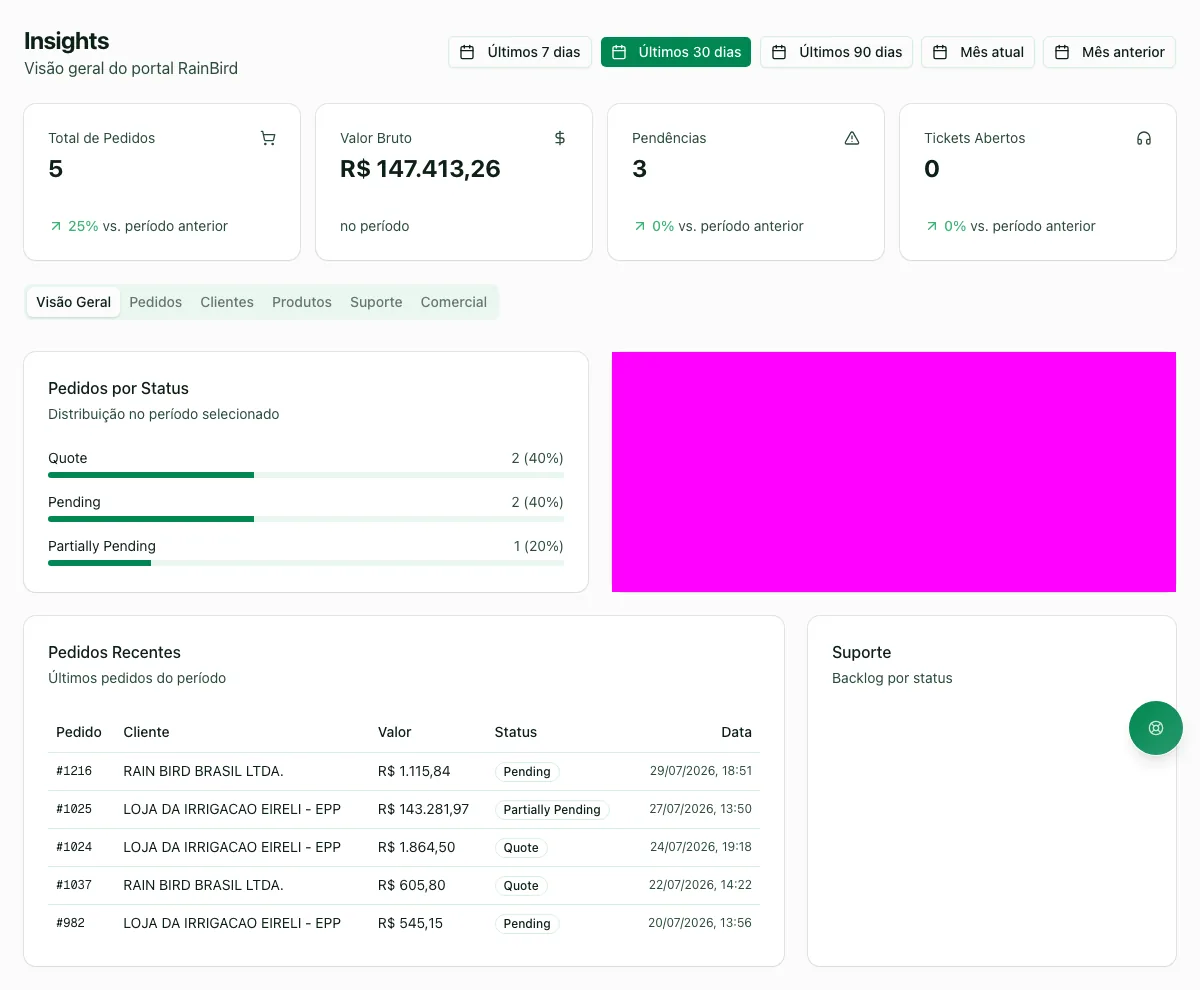
Task: Switch to the Comercial tab
Action: [x=454, y=302]
